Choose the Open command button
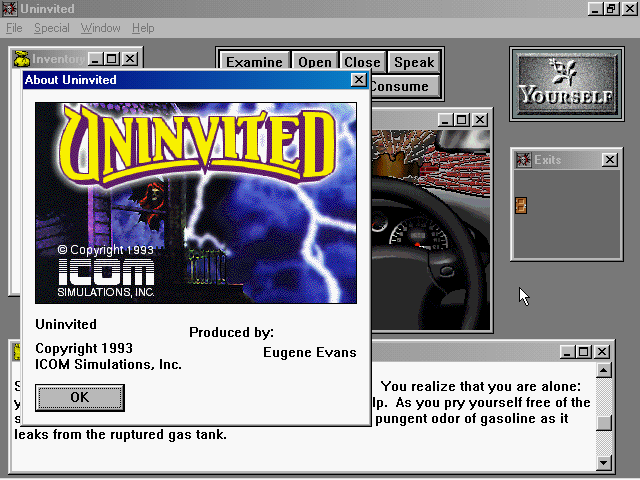 point(315,62)
